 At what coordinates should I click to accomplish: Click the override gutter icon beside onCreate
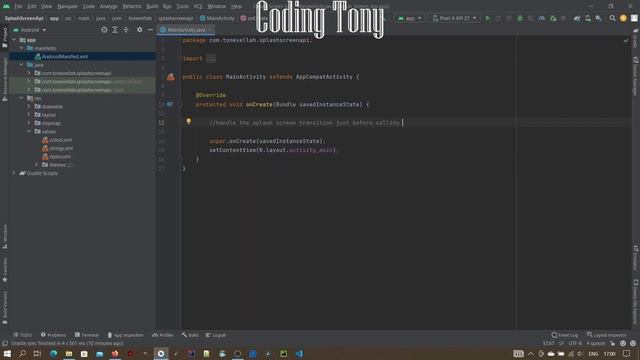pyautogui.click(x=170, y=104)
